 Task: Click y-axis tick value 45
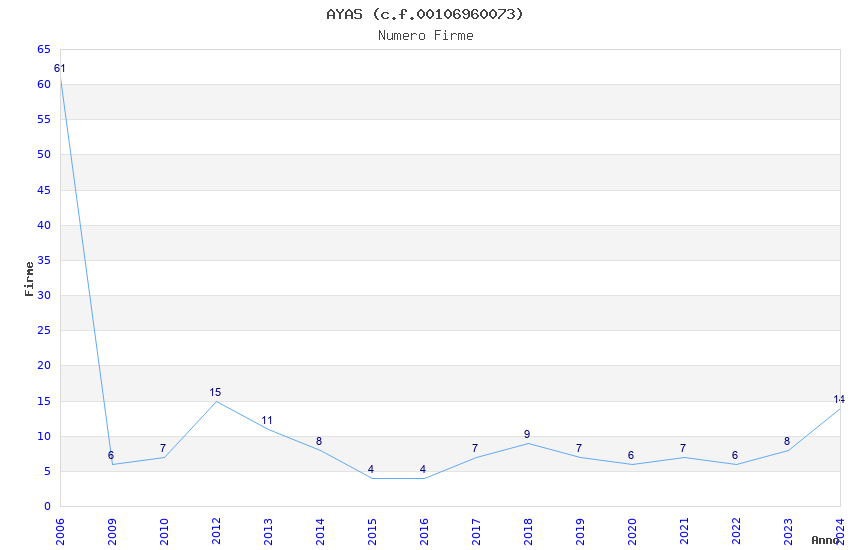click(44, 190)
